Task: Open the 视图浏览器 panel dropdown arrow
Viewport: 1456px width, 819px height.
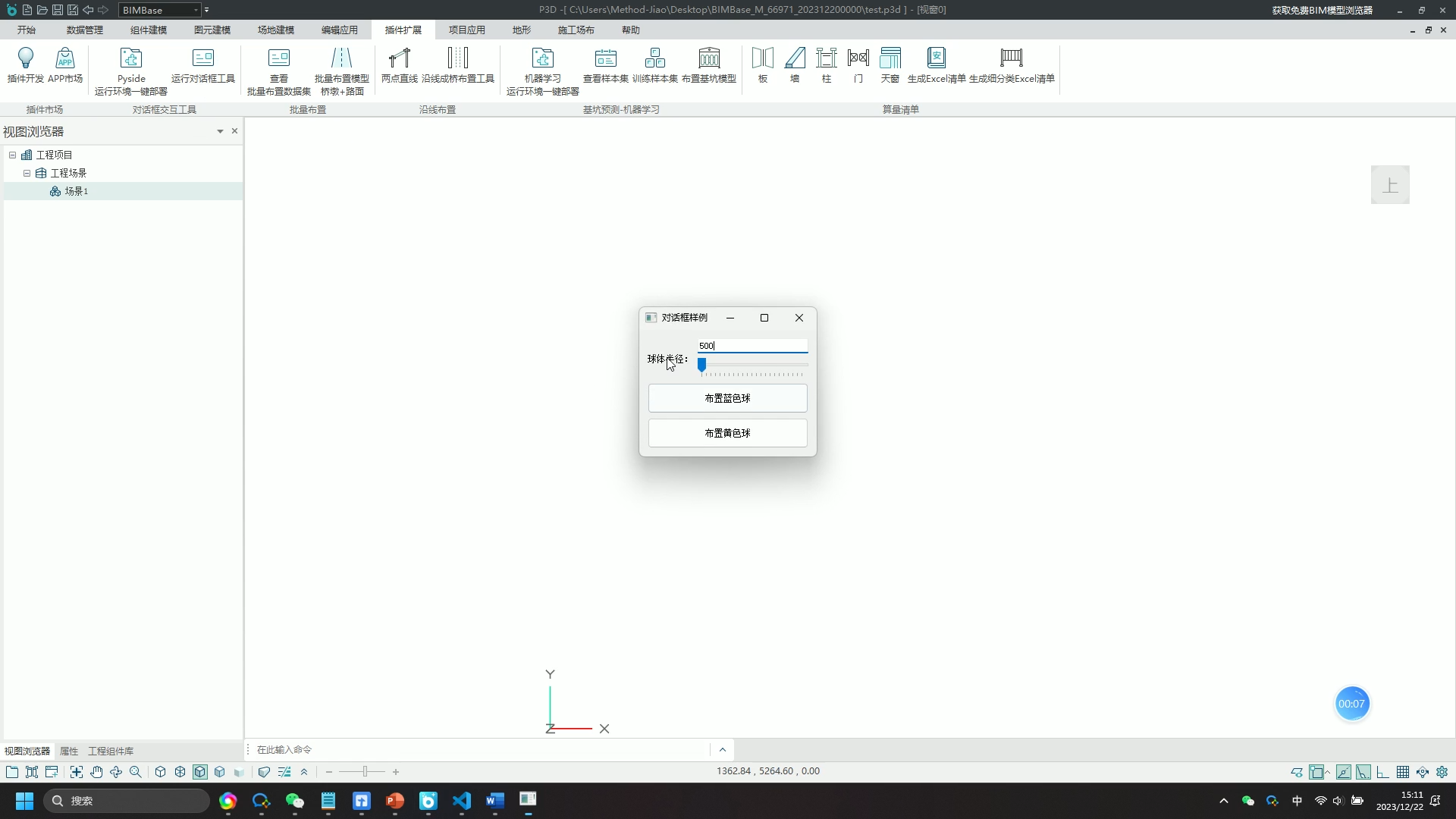Action: 220,131
